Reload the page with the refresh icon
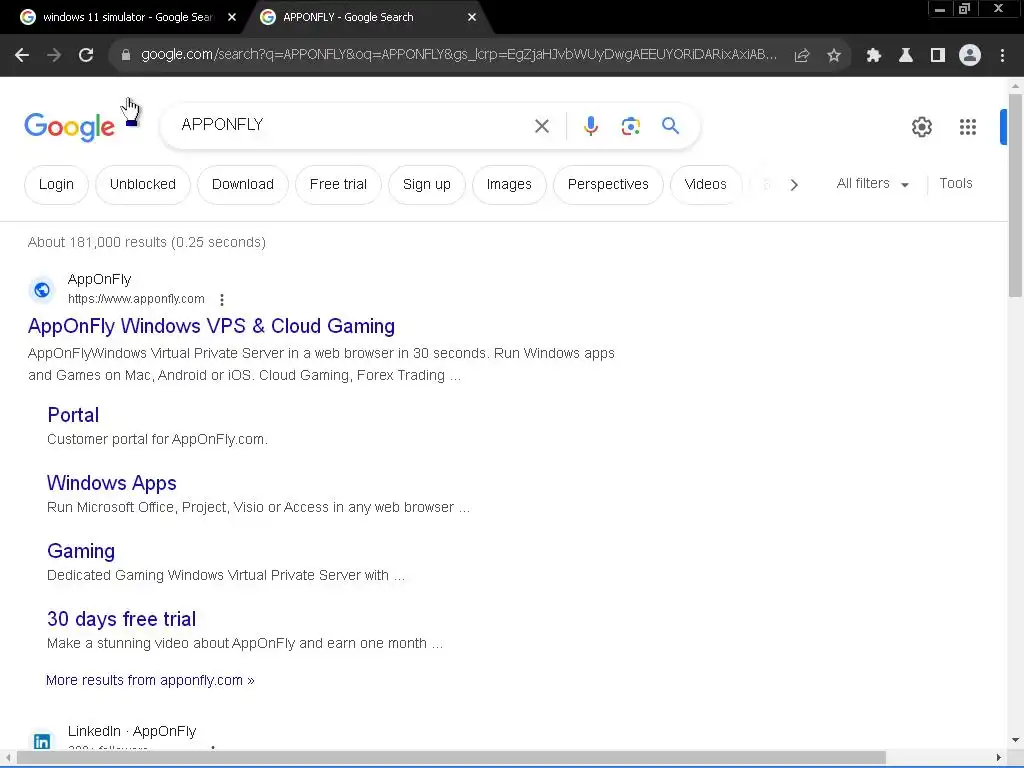 pos(86,56)
